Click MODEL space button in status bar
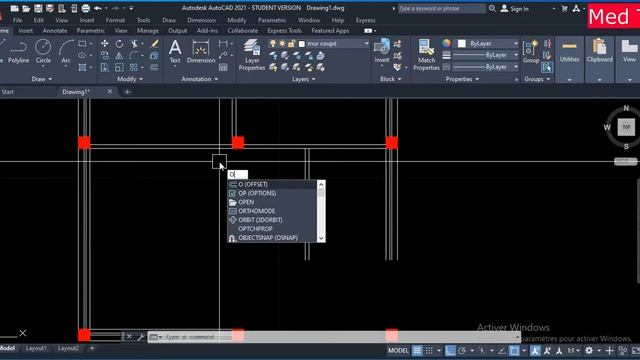The image size is (640, 360). (398, 351)
